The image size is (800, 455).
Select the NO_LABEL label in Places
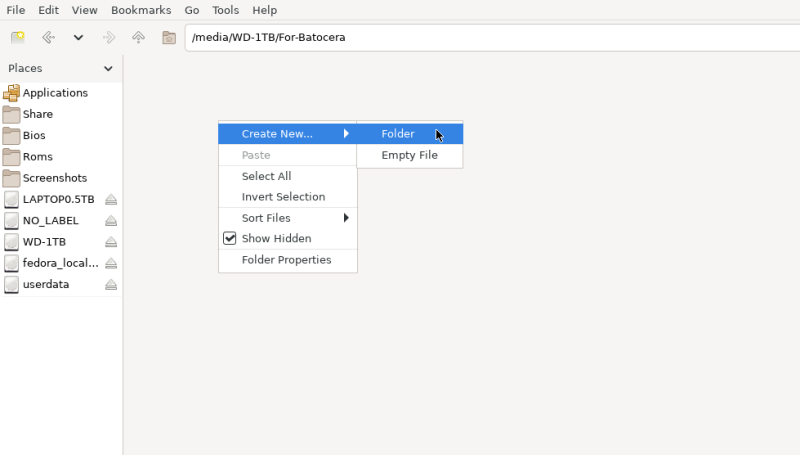tap(51, 221)
